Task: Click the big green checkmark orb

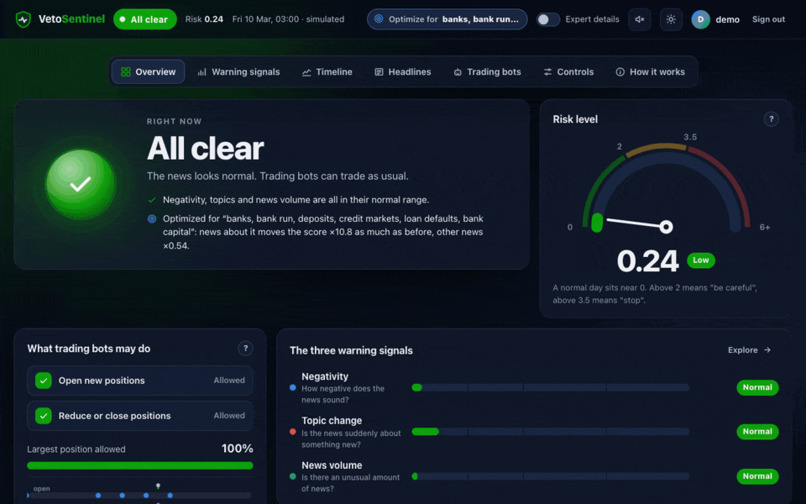Action: (x=81, y=184)
